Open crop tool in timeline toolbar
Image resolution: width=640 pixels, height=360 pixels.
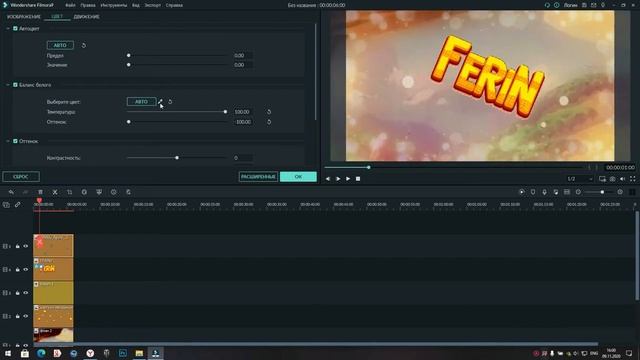(69, 192)
